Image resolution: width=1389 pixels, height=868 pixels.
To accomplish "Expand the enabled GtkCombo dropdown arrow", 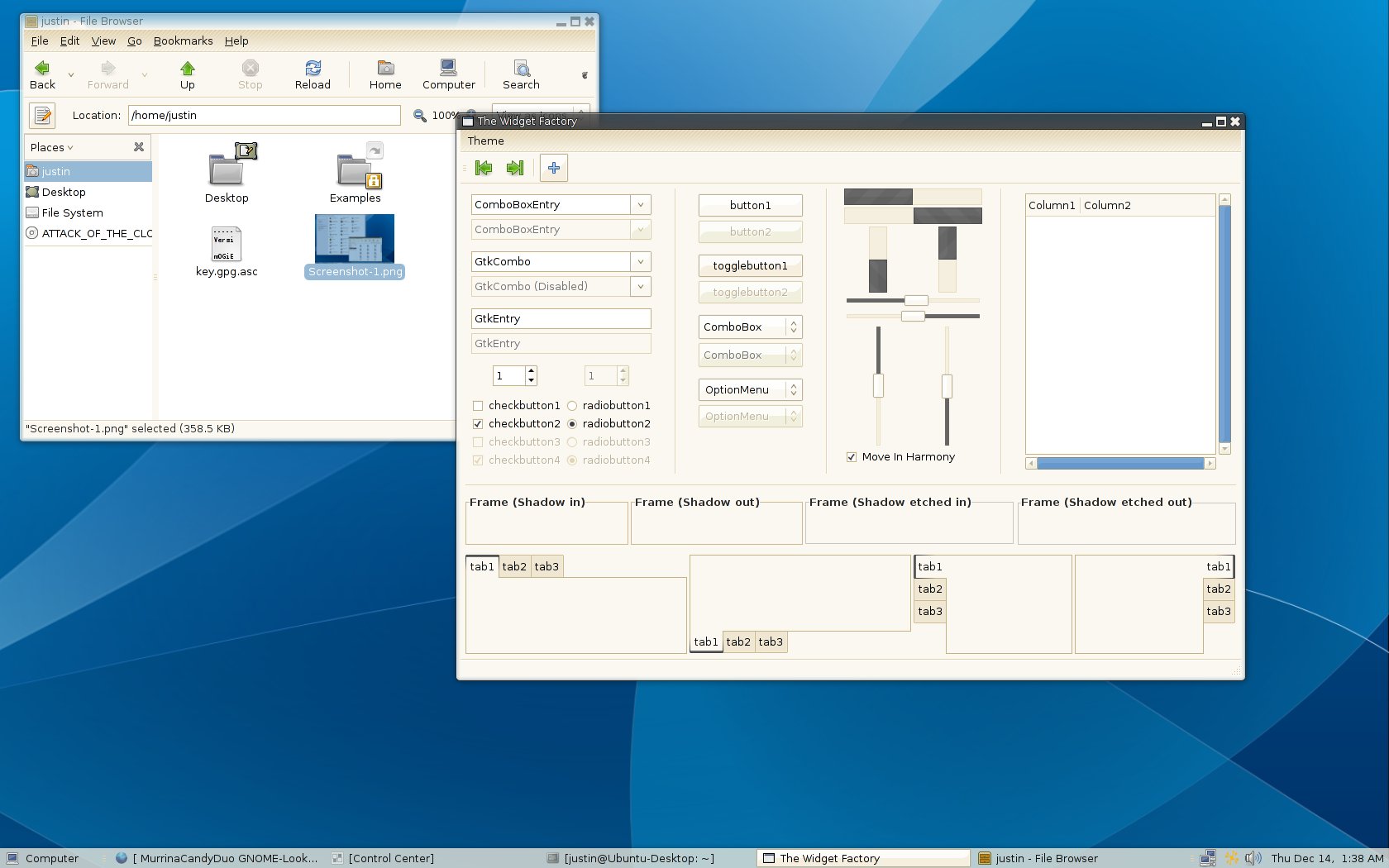I will click(x=641, y=261).
